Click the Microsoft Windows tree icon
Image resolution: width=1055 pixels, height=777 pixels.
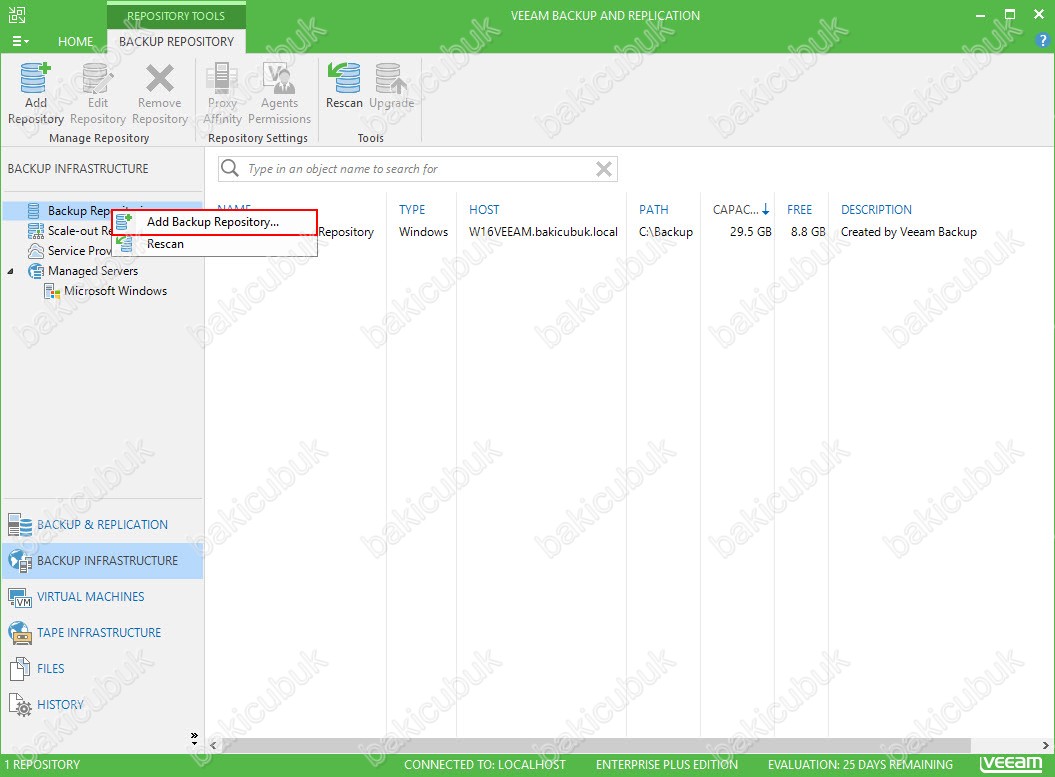[52, 291]
